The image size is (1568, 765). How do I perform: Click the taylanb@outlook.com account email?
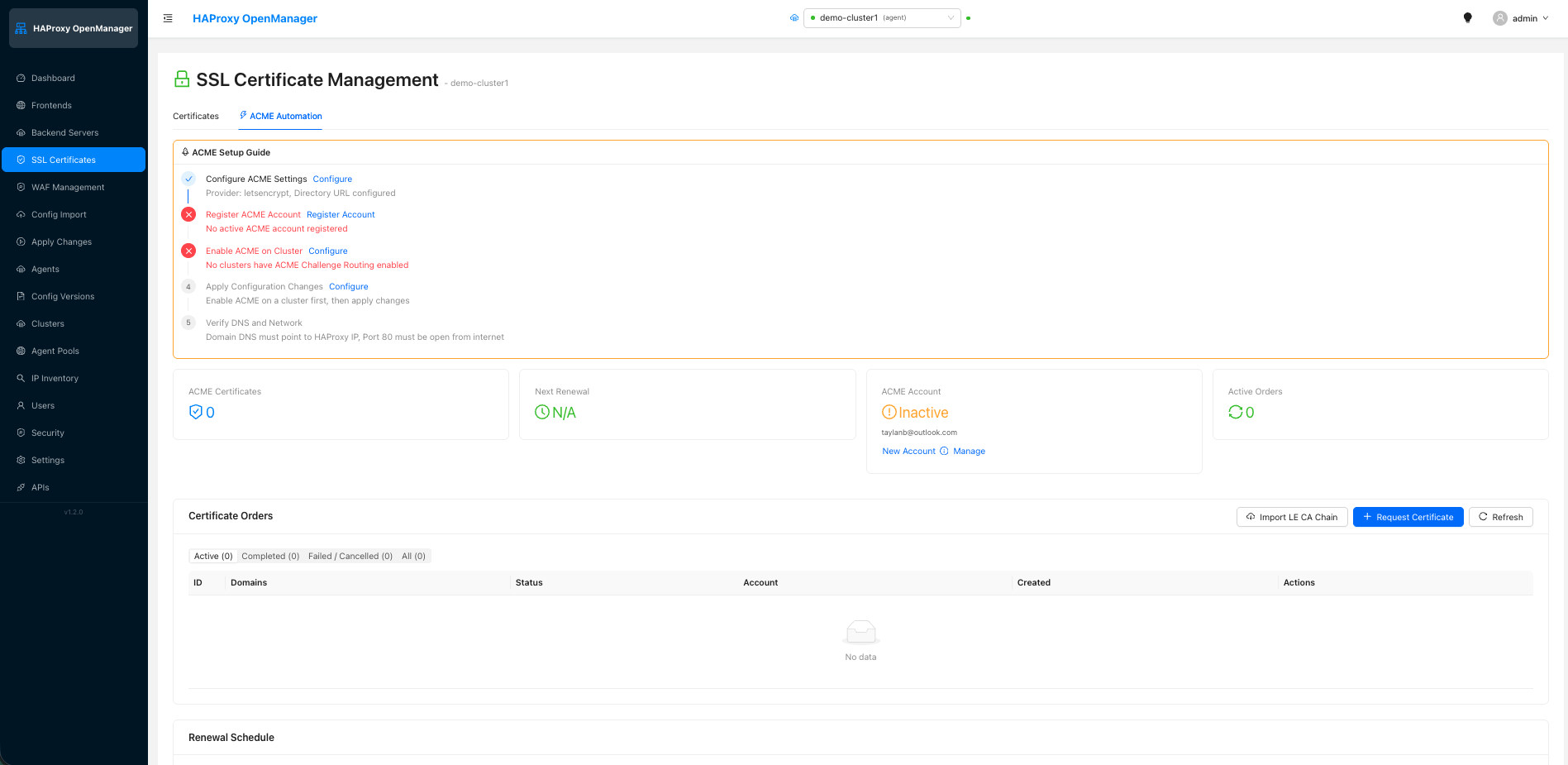pos(919,433)
